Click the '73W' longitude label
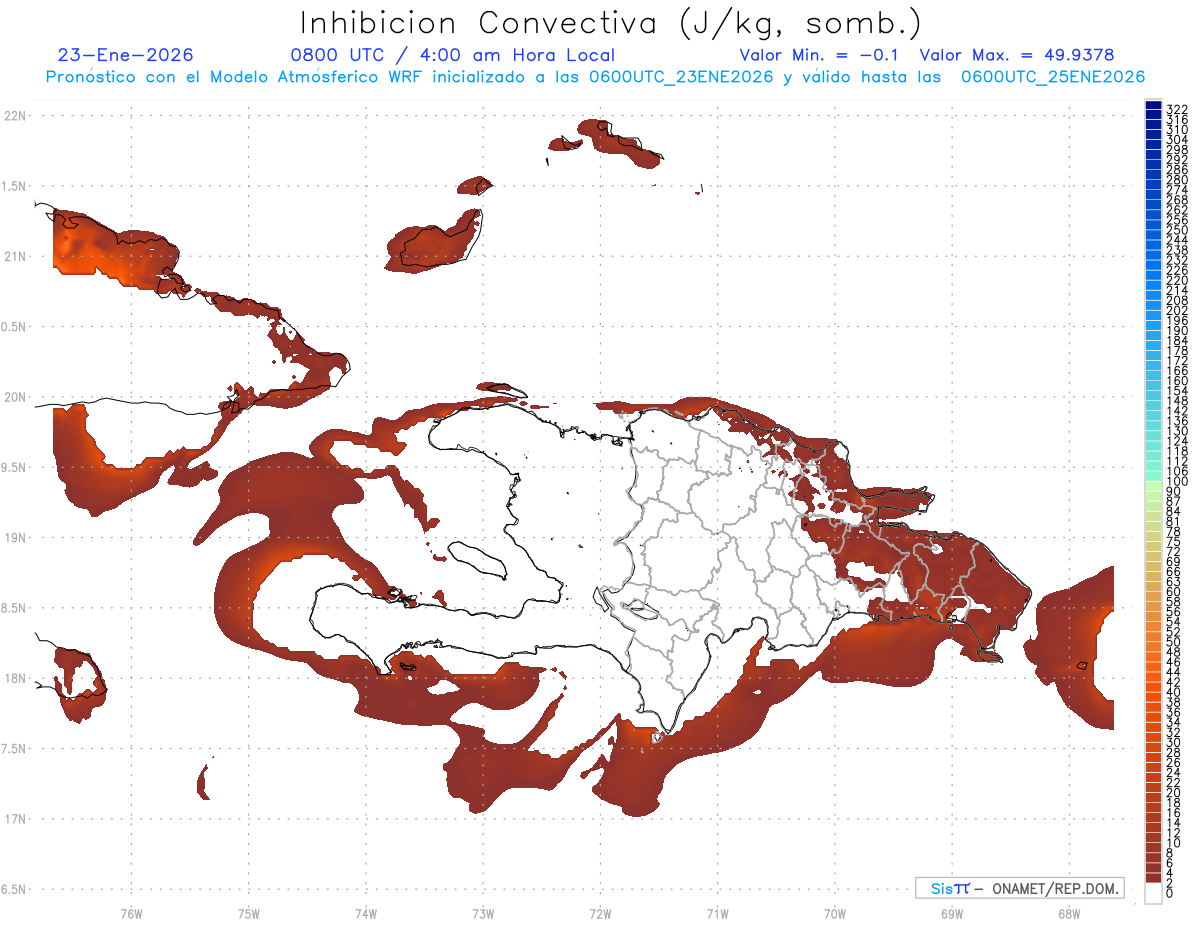This screenshot has height=927, width=1200. pos(483,913)
